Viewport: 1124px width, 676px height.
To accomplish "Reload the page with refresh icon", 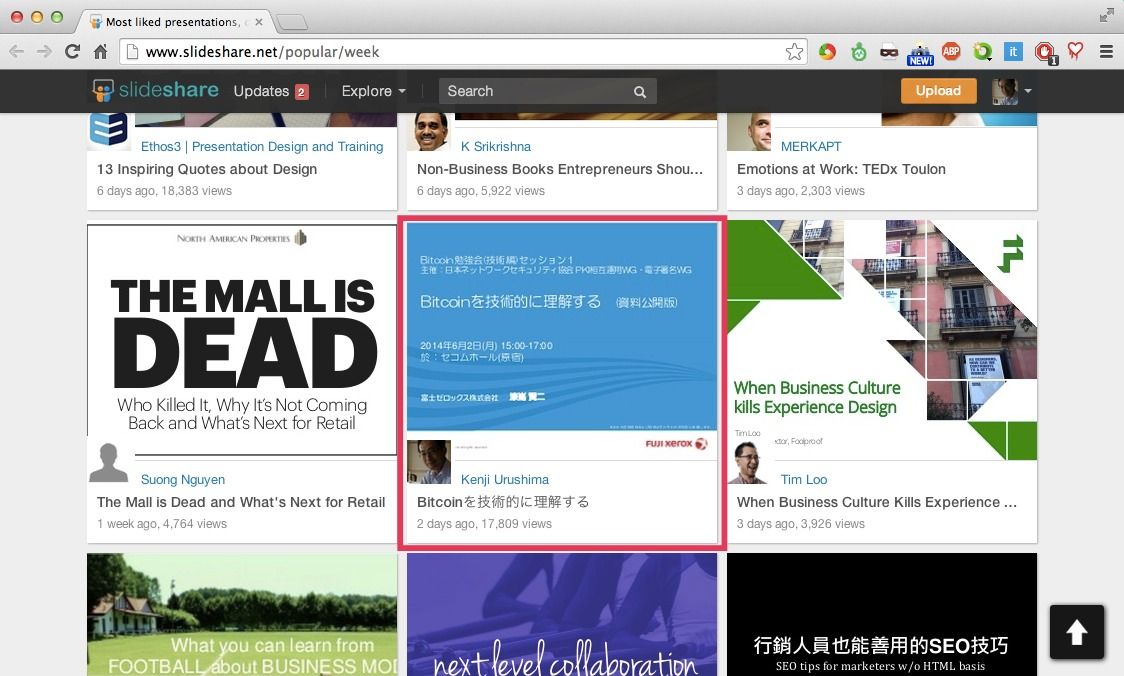I will (72, 52).
